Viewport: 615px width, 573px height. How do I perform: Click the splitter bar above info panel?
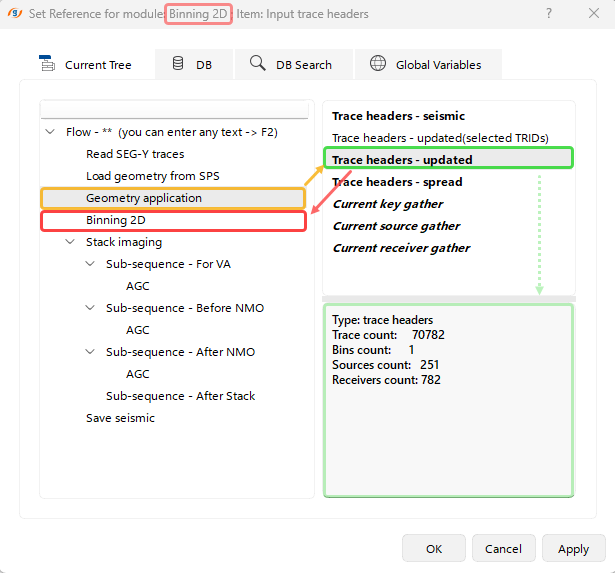pos(449,299)
